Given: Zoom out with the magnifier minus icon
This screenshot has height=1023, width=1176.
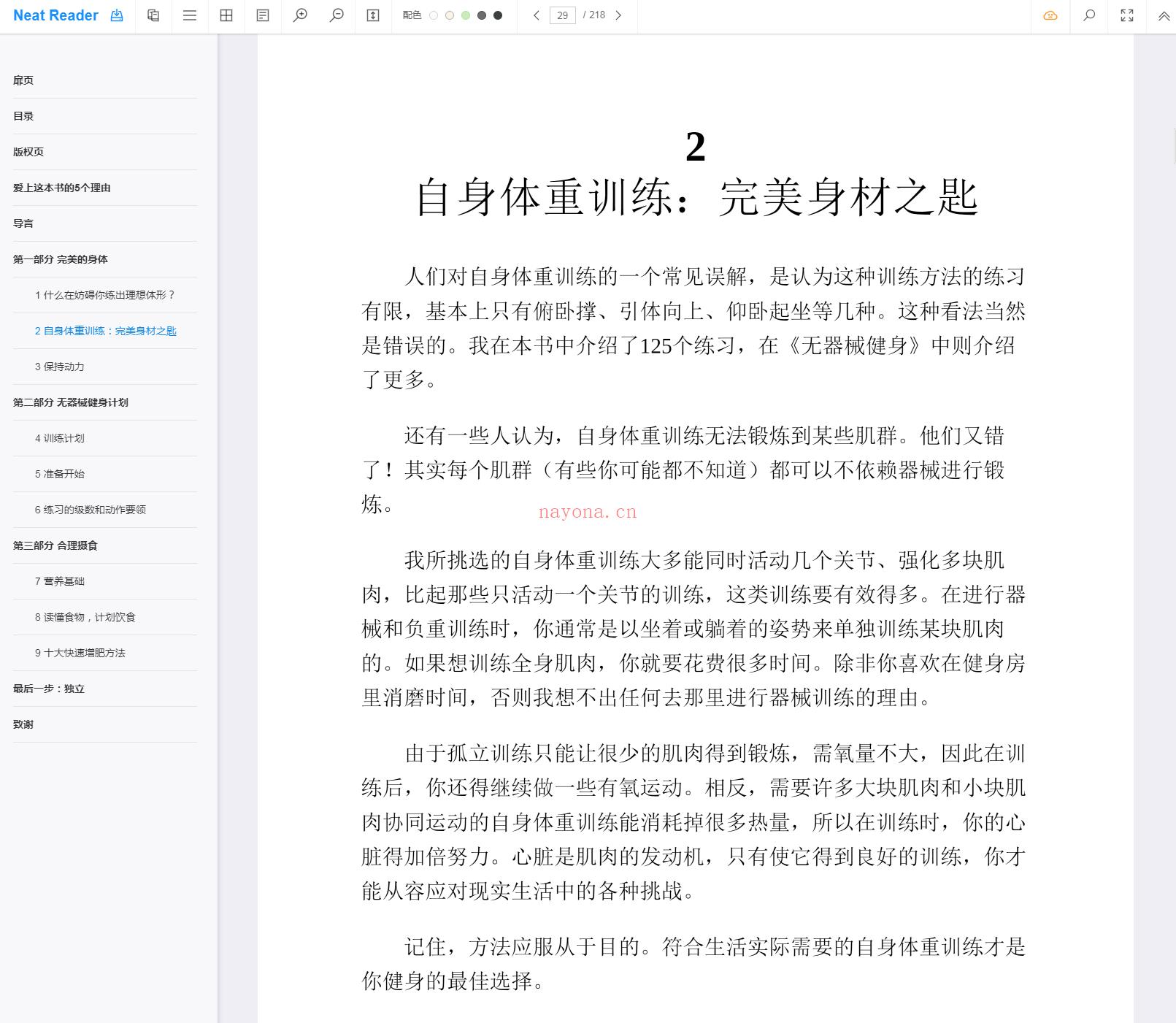Looking at the screenshot, I should (x=337, y=15).
